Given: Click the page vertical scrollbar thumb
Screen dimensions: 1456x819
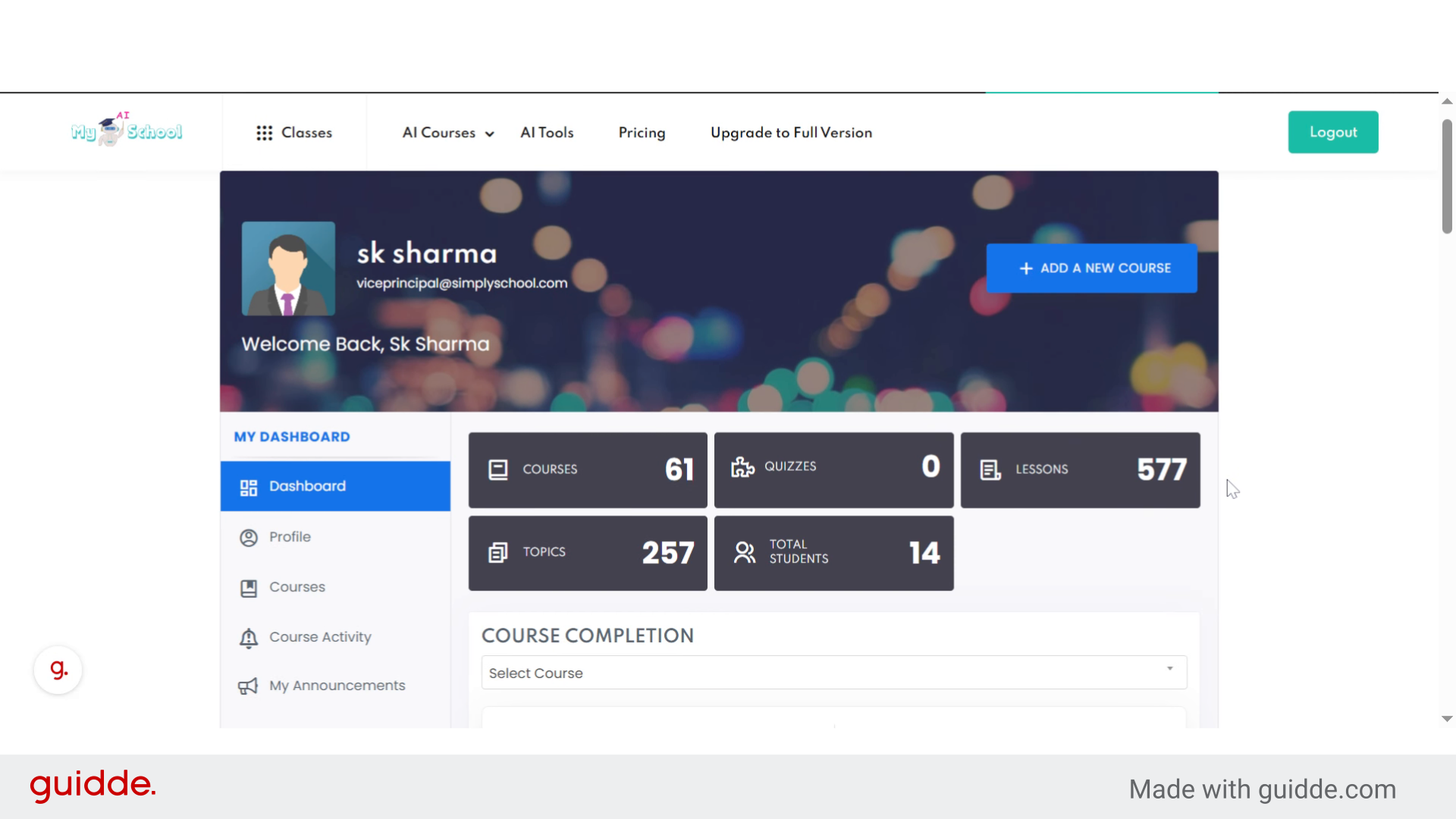Looking at the screenshot, I should point(1447,176).
